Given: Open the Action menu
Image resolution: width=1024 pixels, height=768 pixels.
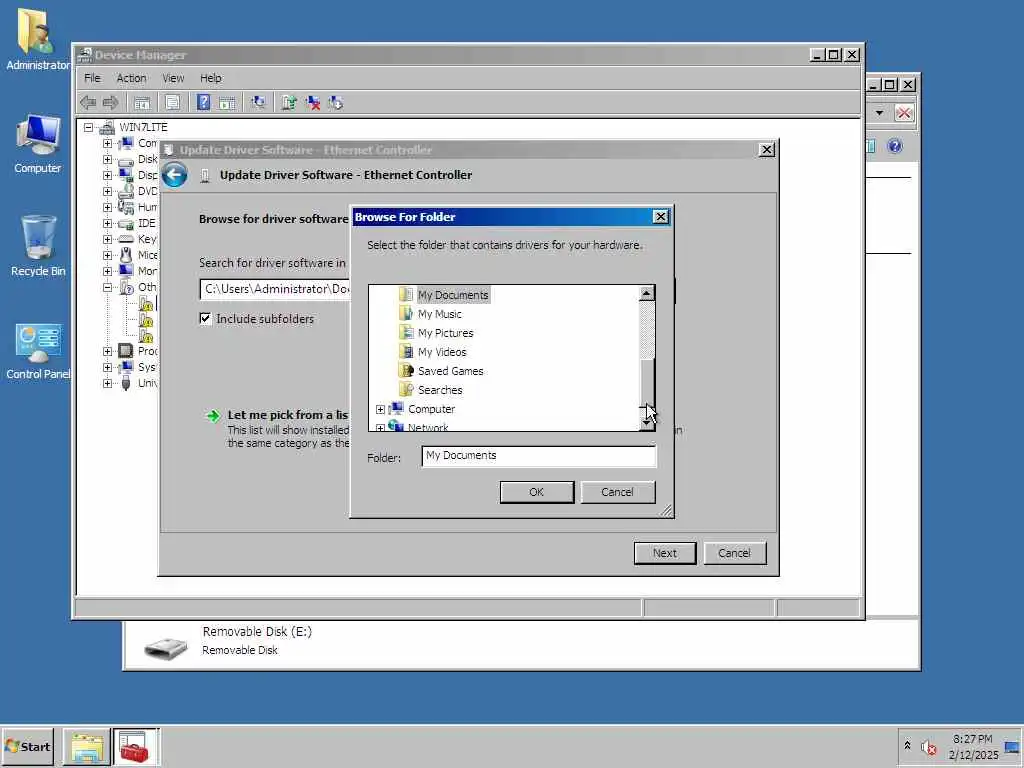Looking at the screenshot, I should click(x=131, y=78).
